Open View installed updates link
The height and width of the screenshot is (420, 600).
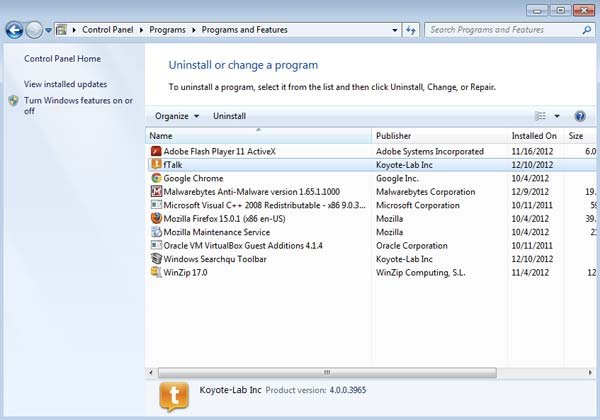(65, 84)
